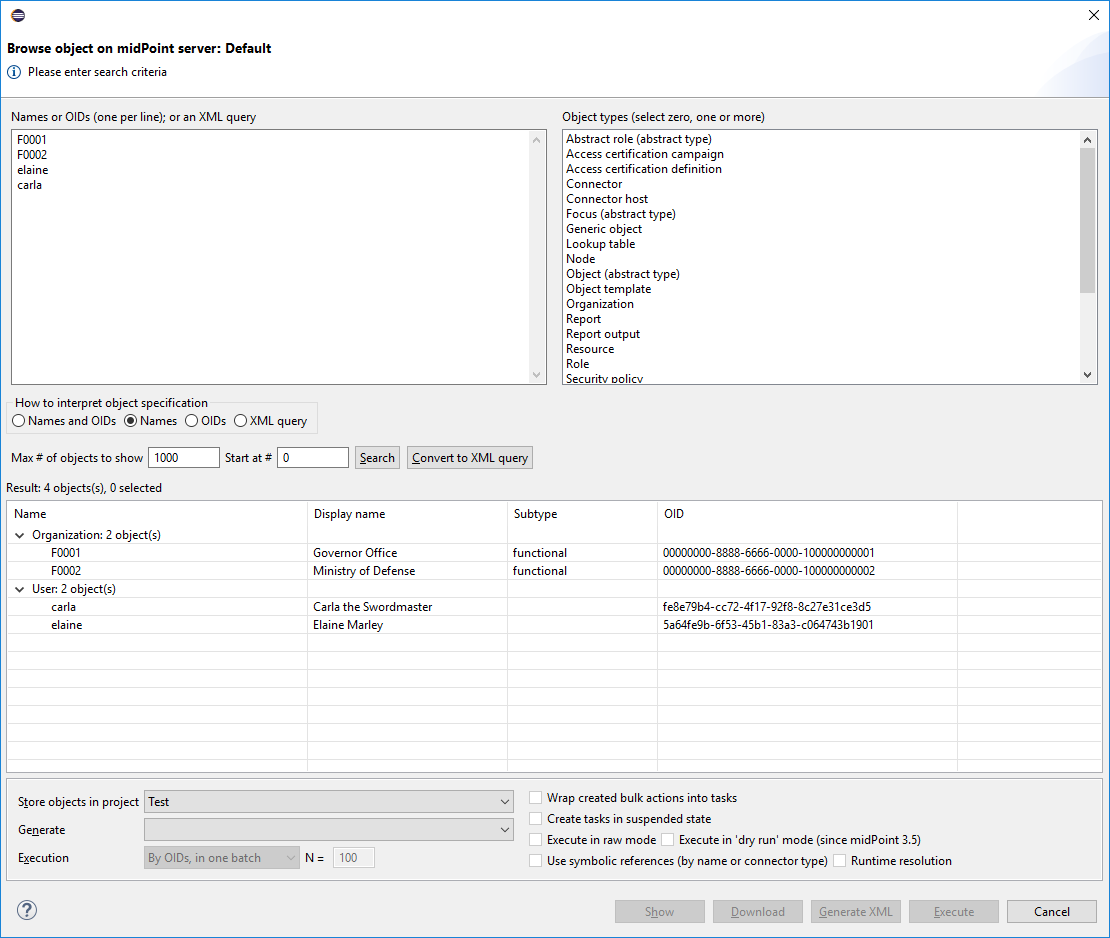Open the 'Store objects in project' dropdown
The width and height of the screenshot is (1110, 938).
point(329,802)
